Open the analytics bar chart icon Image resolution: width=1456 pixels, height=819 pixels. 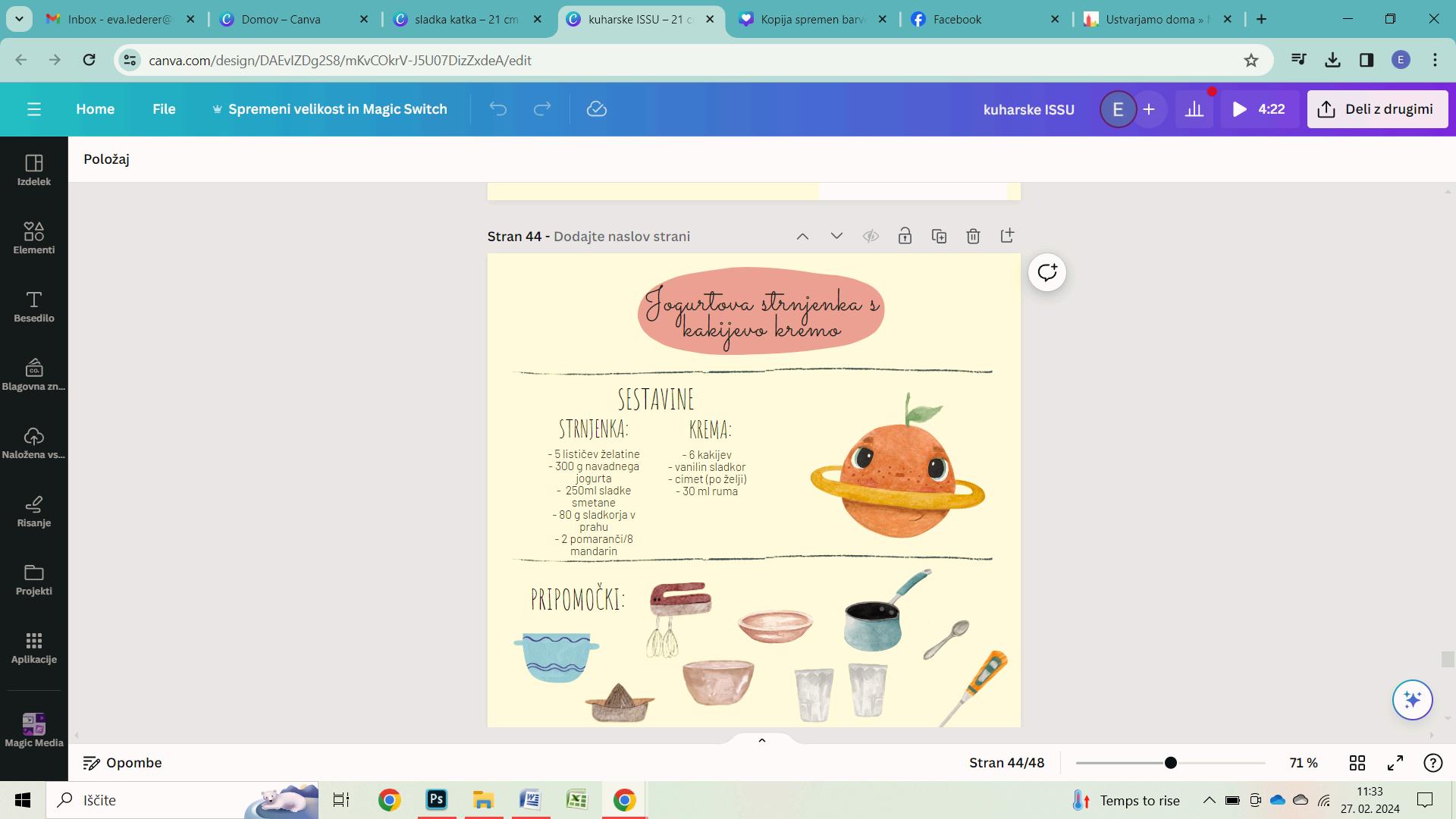(1194, 109)
